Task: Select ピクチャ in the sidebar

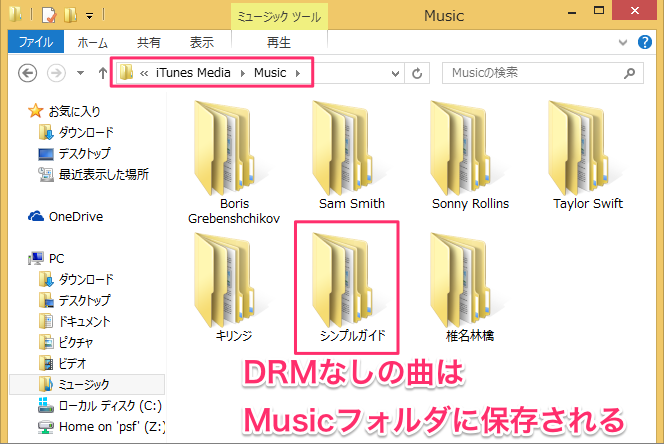Action: [x=66, y=342]
